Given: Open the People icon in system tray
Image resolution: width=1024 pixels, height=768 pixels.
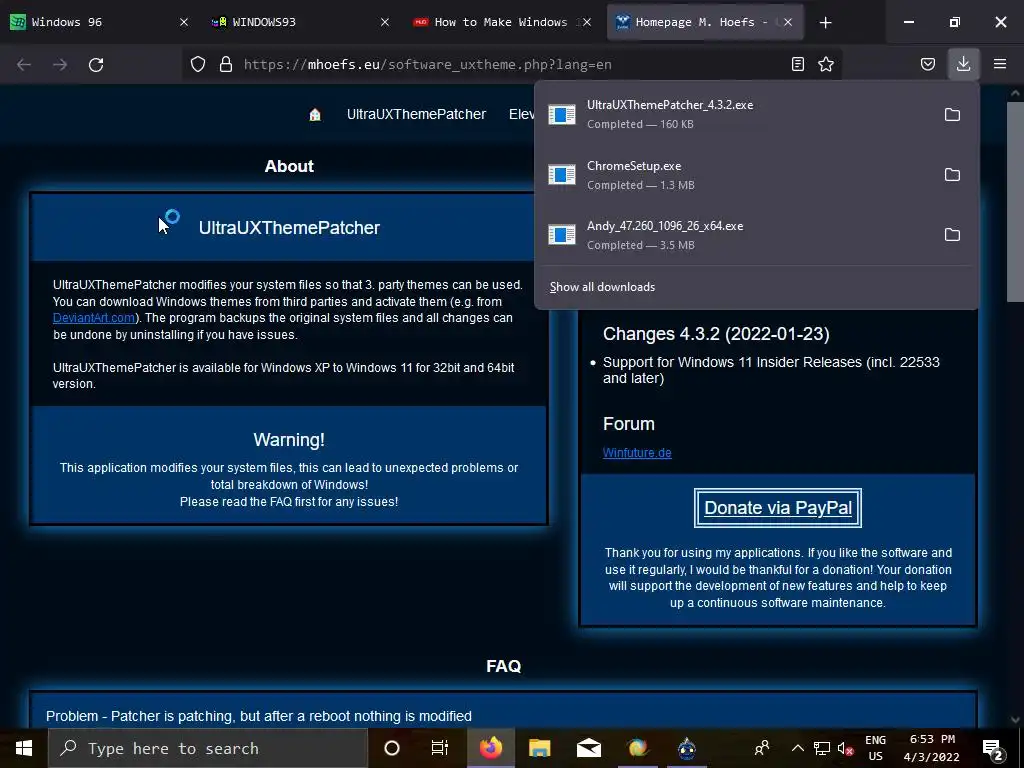Looking at the screenshot, I should (761, 748).
